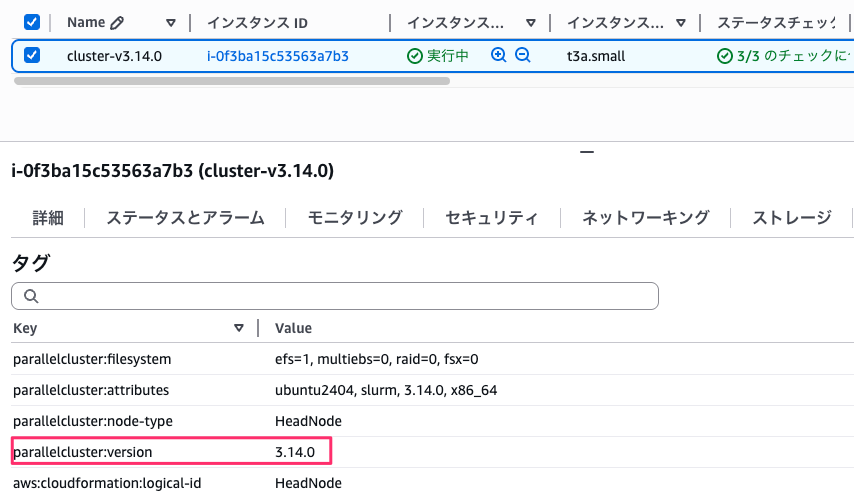Click the zoom-out magnifier icon in instance row
This screenshot has height=498, width=854.
point(522,56)
